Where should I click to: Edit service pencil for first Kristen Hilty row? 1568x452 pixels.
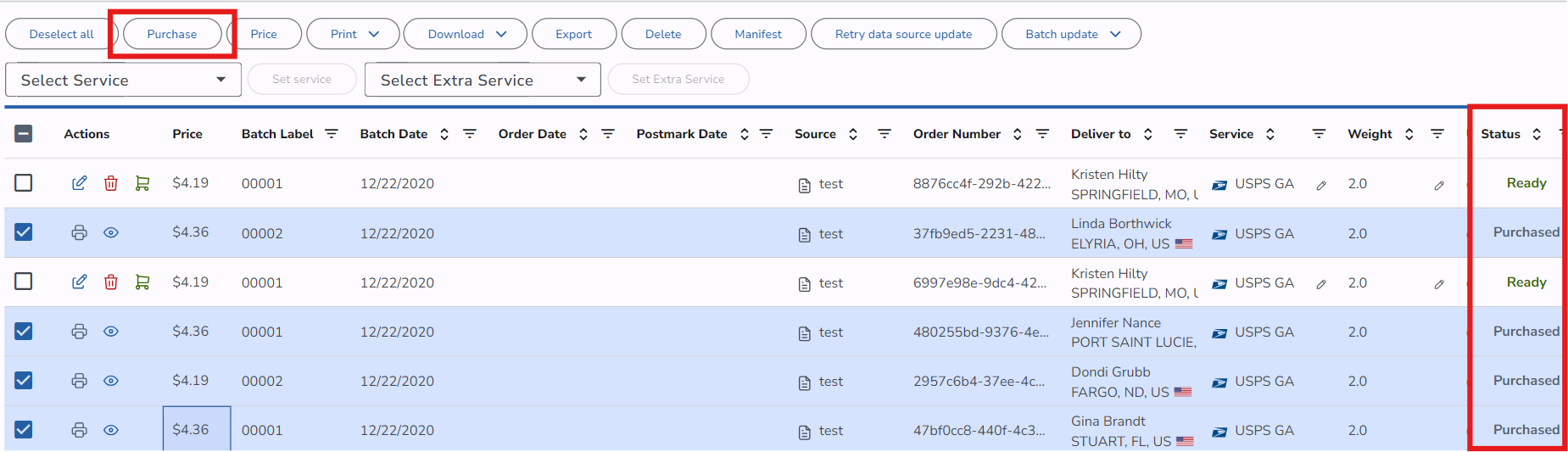point(1321,185)
